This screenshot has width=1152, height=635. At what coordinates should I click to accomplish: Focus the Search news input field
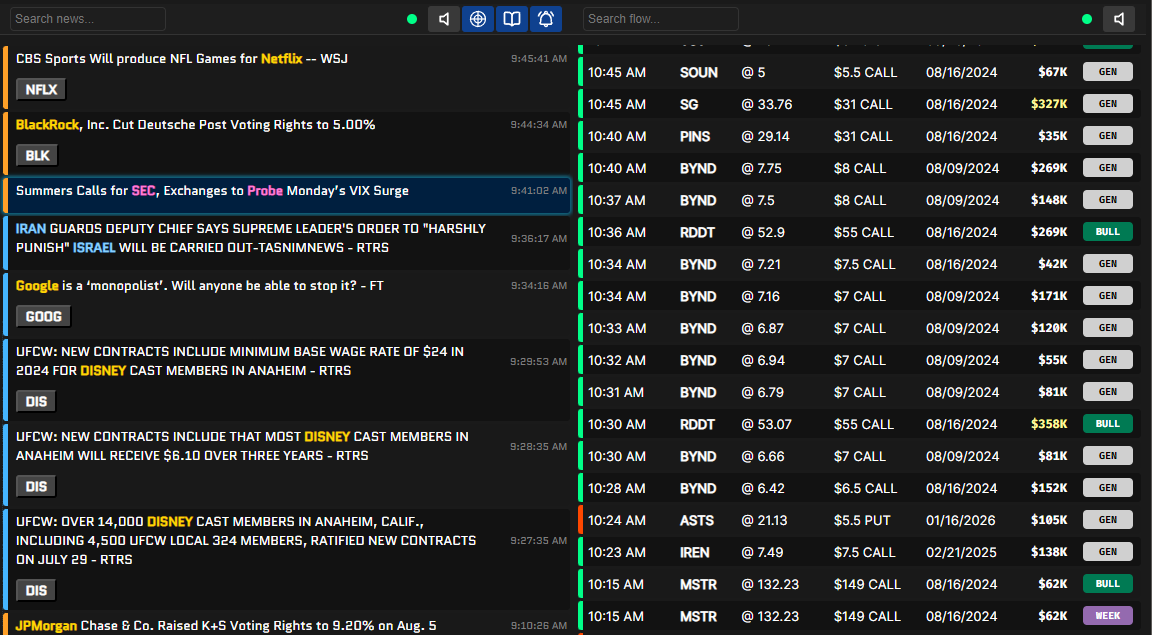pyautogui.click(x=87, y=19)
